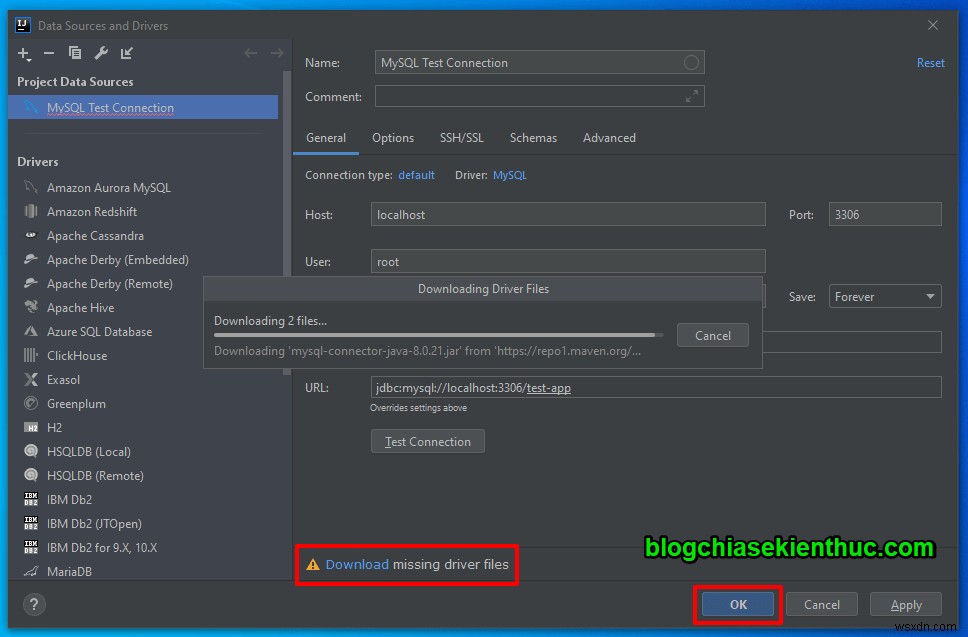Click the import data source arrow icon
This screenshot has height=637, width=968.
pyautogui.click(x=125, y=54)
